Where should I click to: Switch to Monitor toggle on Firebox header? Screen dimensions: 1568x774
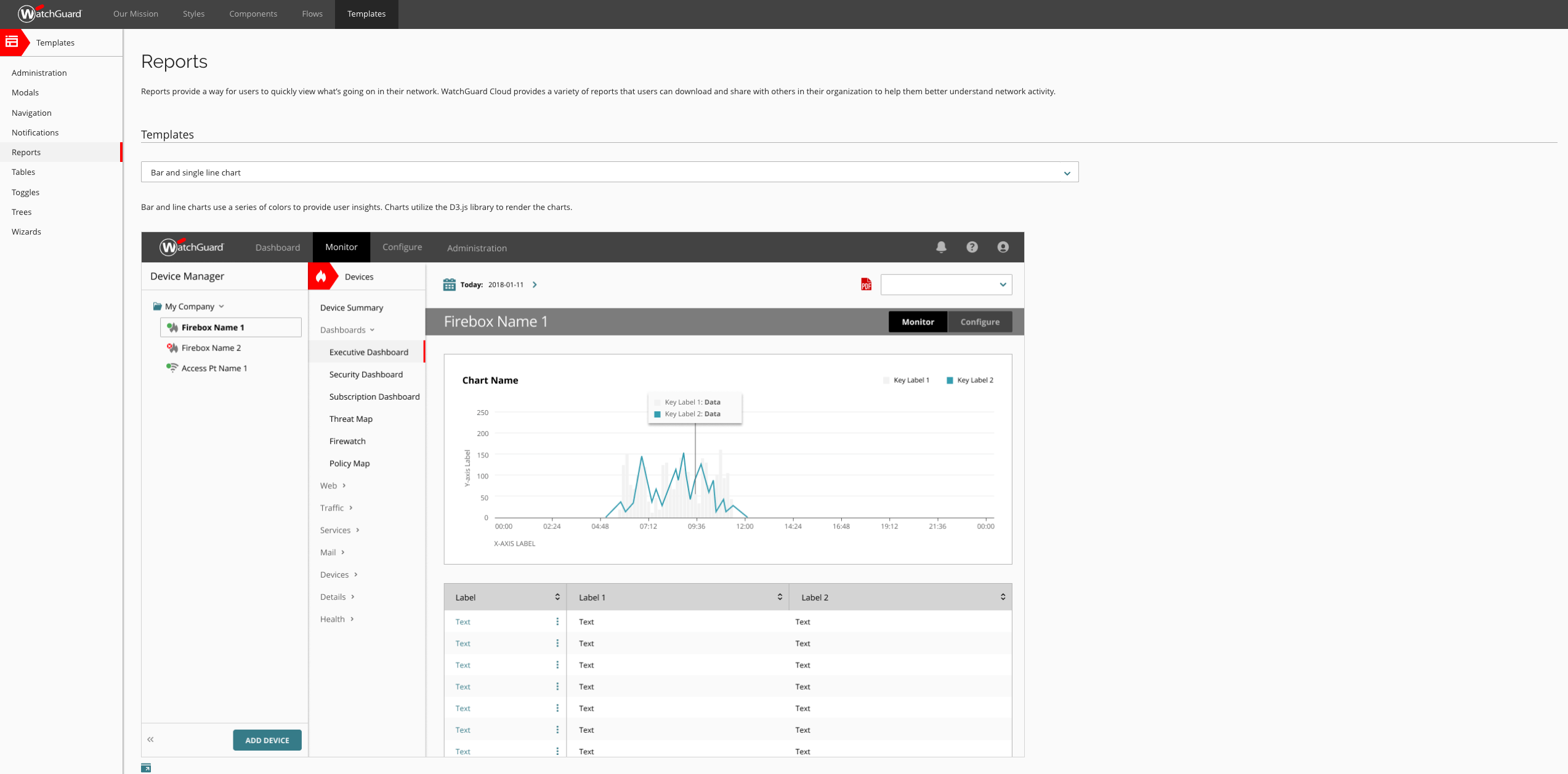coord(917,321)
